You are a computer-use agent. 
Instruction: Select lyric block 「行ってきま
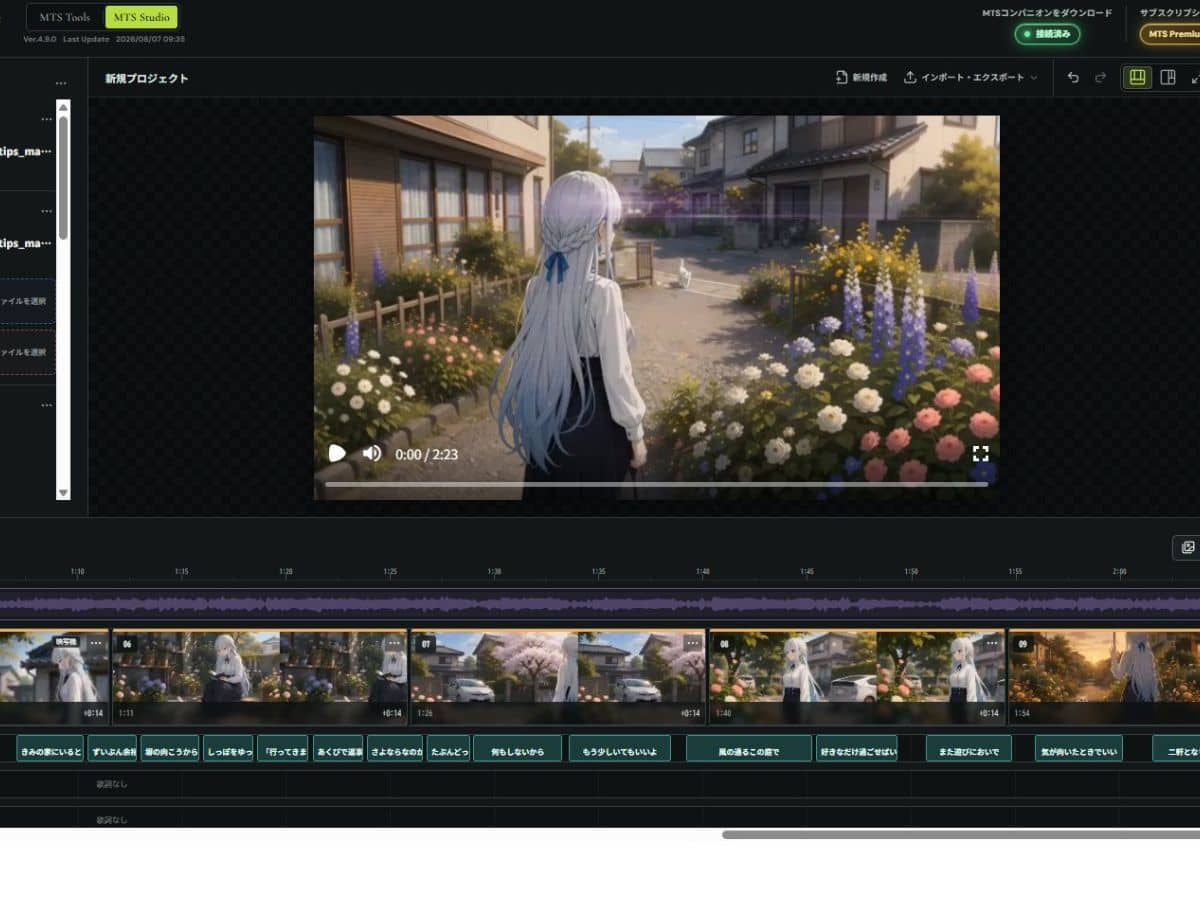[282, 749]
